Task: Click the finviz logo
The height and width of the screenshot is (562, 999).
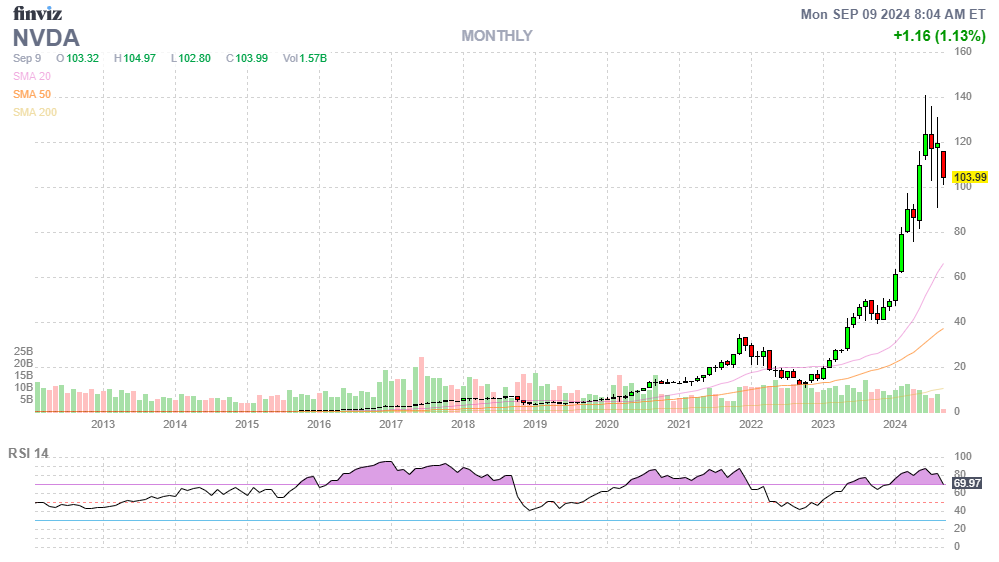Action: 38,13
